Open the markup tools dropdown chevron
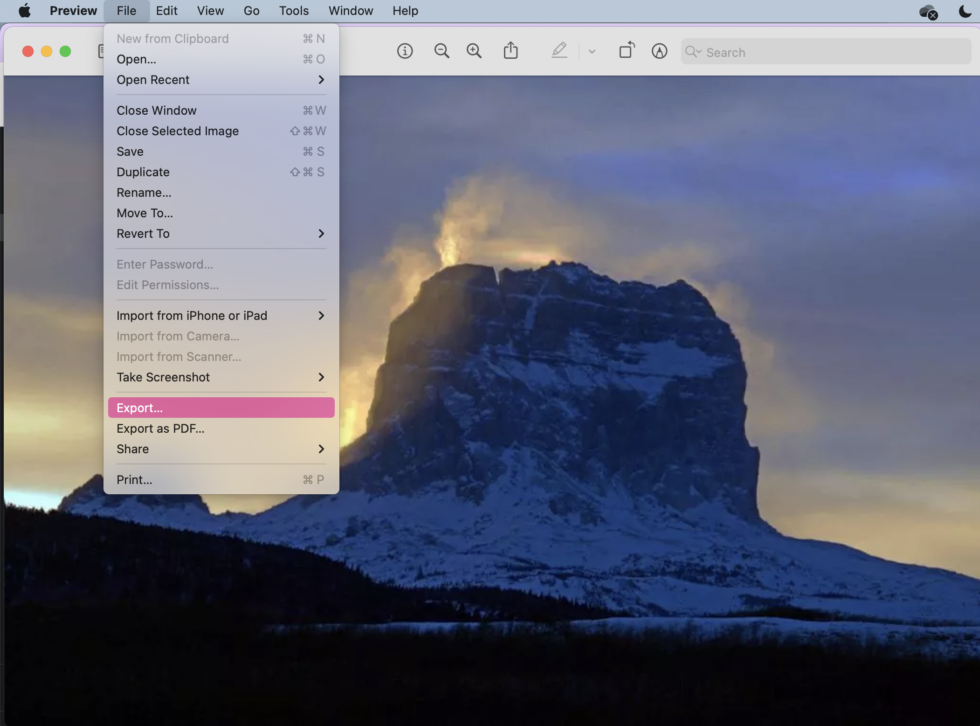This screenshot has width=980, height=726. pos(592,51)
